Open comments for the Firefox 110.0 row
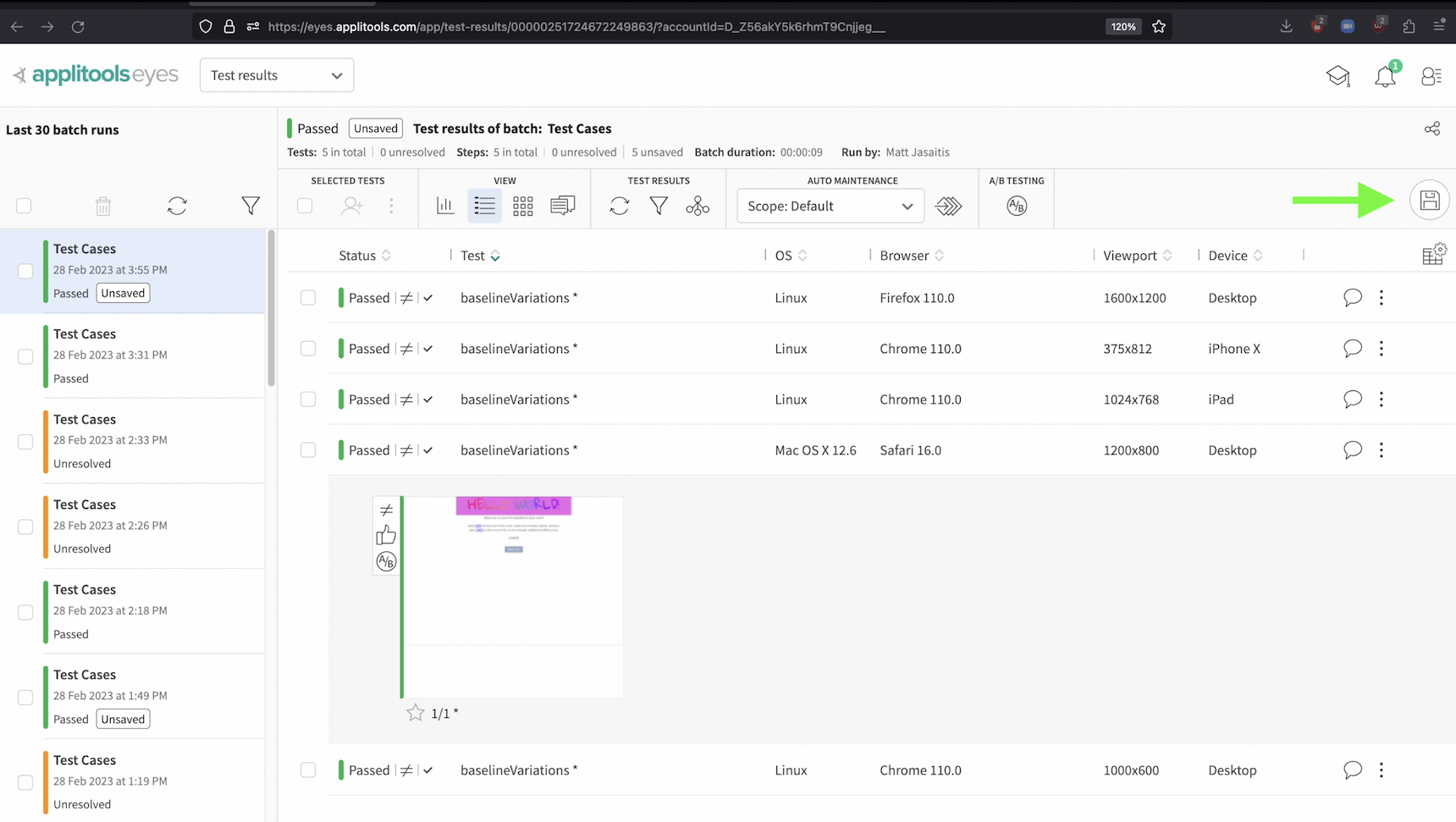The width and height of the screenshot is (1456, 822). click(1353, 297)
